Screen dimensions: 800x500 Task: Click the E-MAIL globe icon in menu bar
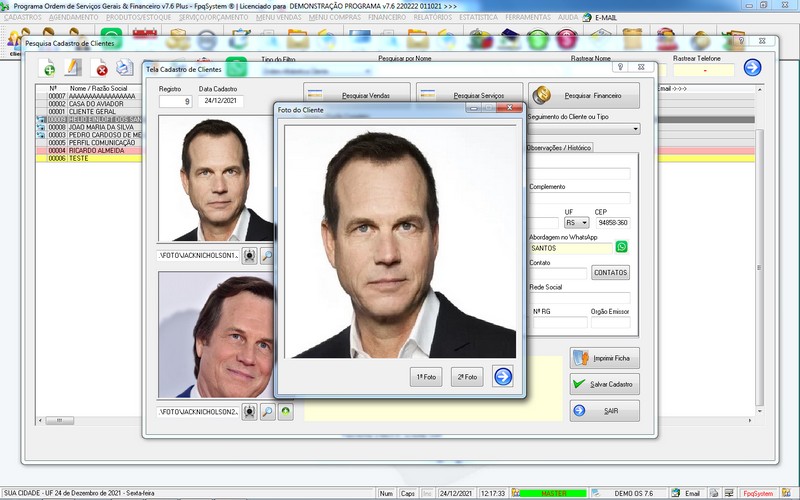tap(587, 17)
